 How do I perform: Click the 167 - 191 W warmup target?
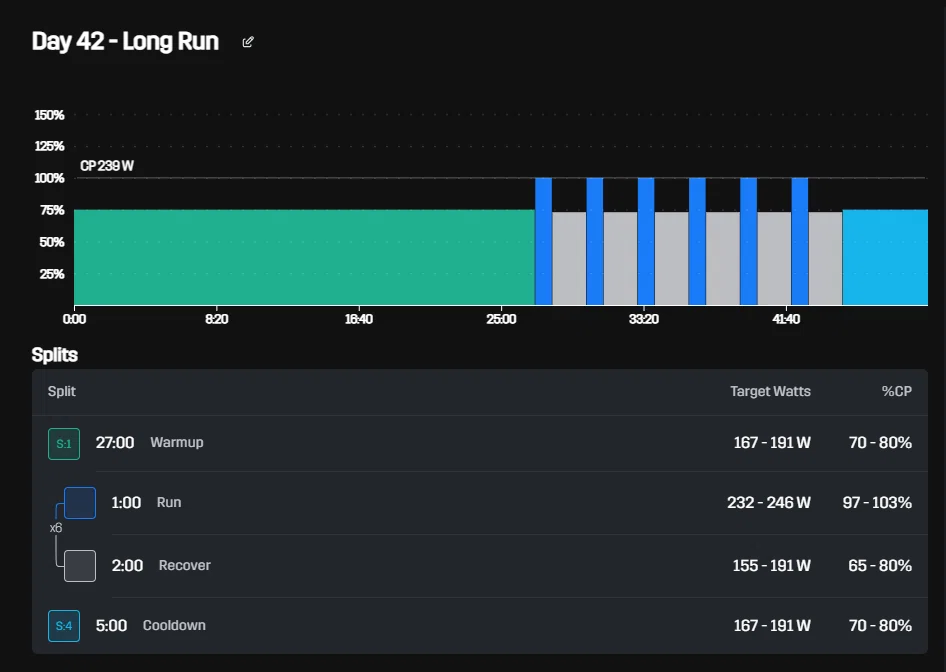pyautogui.click(x=772, y=443)
